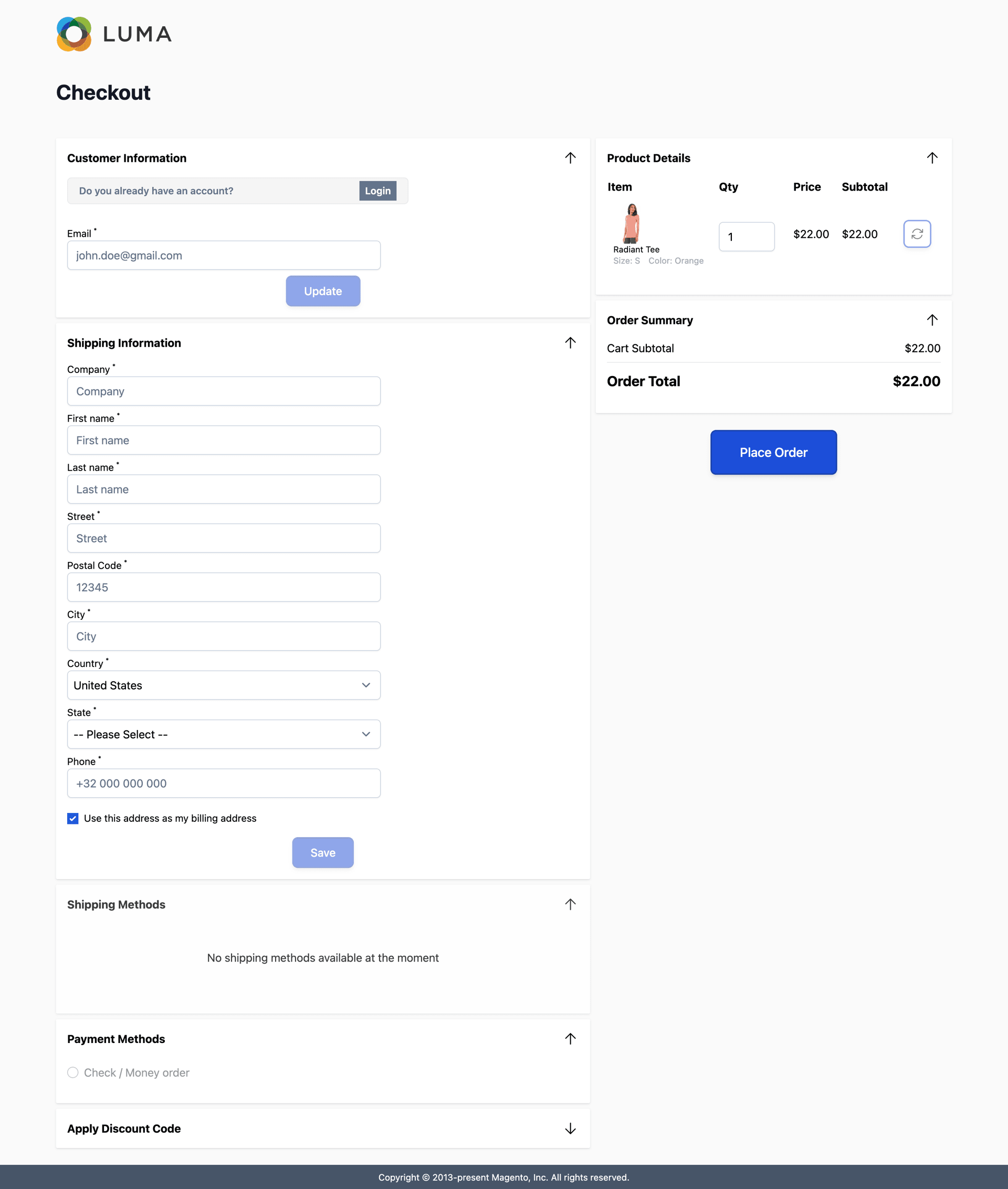
Task: Collapse the Product Details panel
Action: (931, 158)
